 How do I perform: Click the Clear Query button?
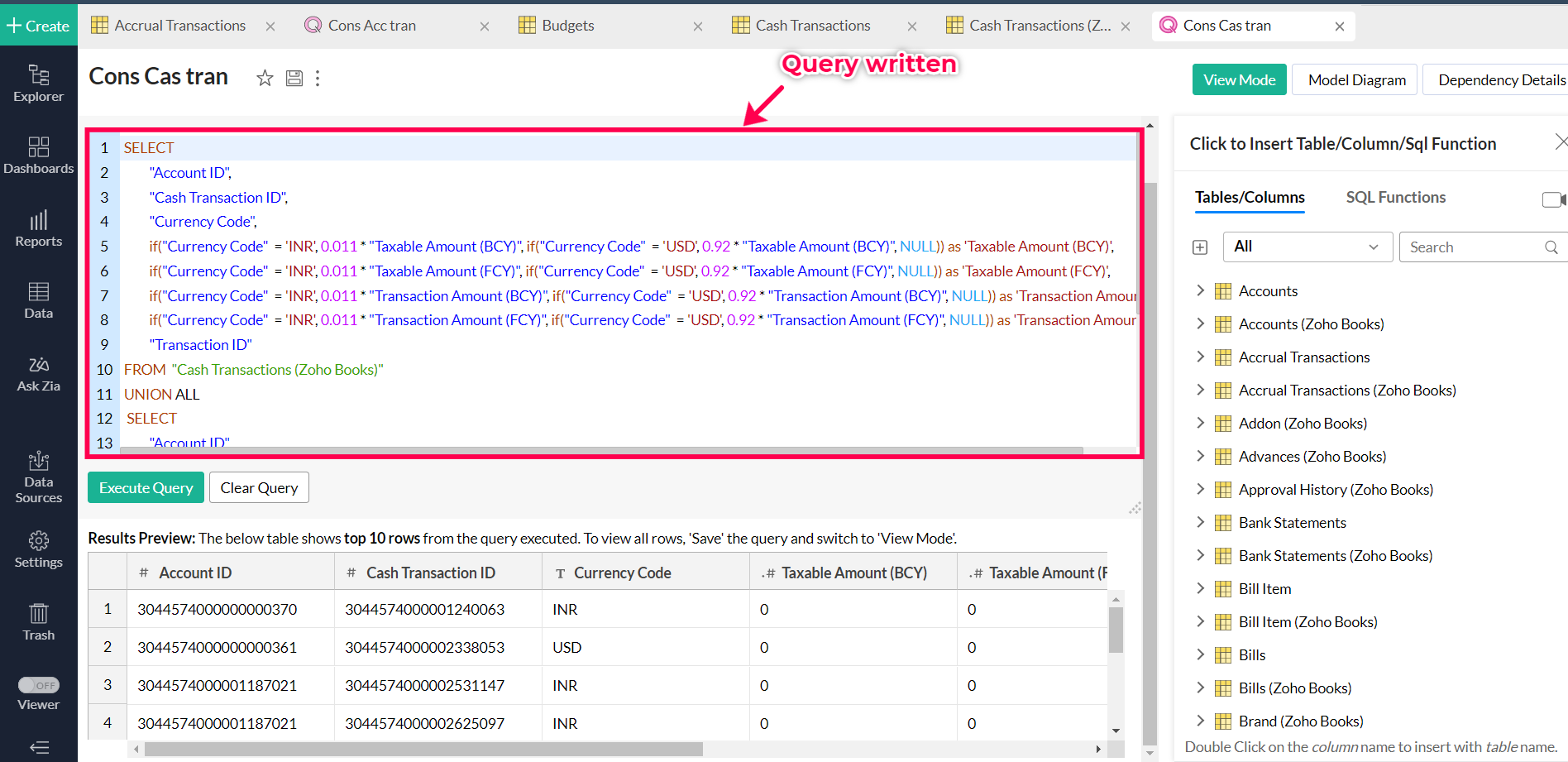pos(259,487)
